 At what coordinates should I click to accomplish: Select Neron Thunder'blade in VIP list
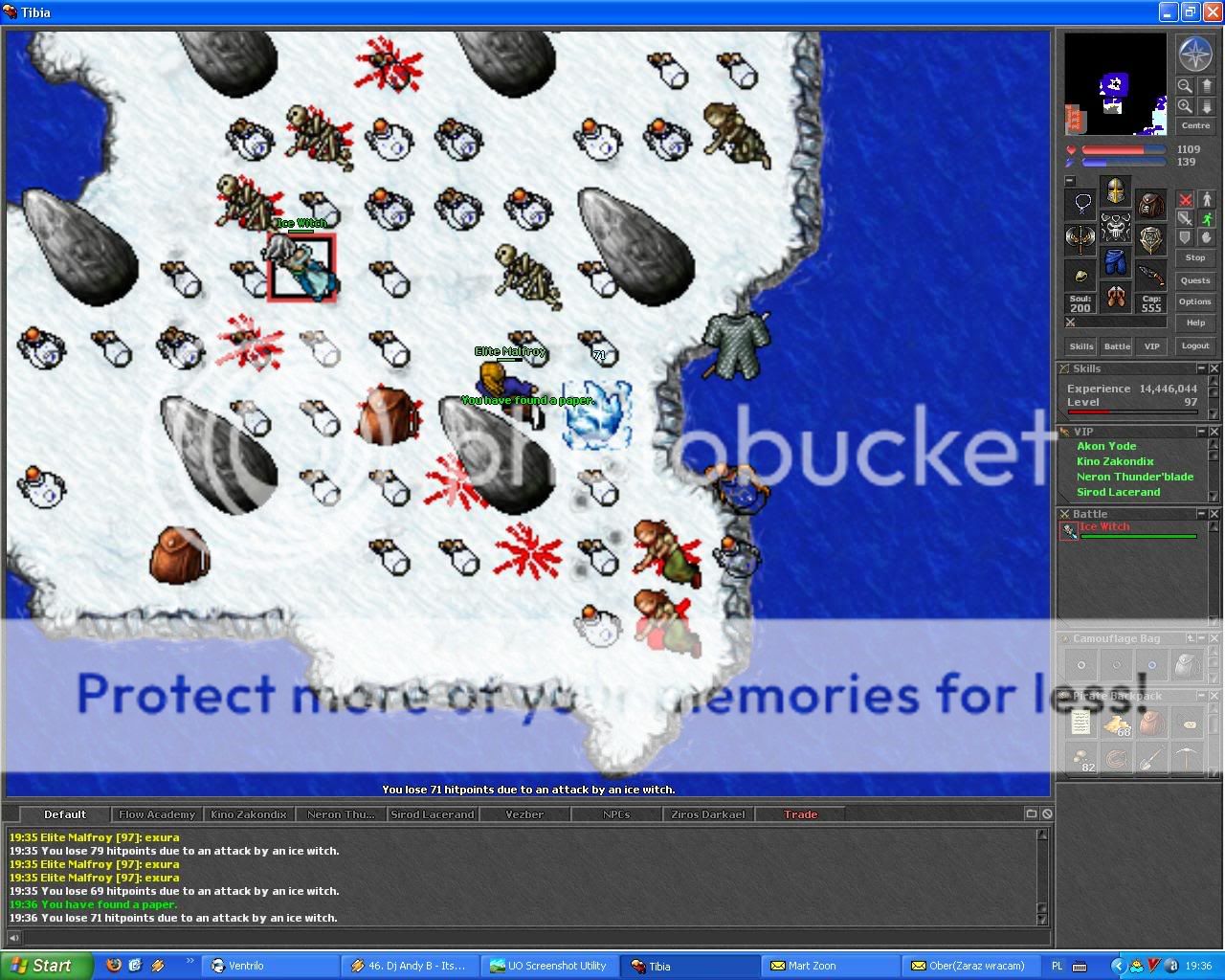point(1135,477)
